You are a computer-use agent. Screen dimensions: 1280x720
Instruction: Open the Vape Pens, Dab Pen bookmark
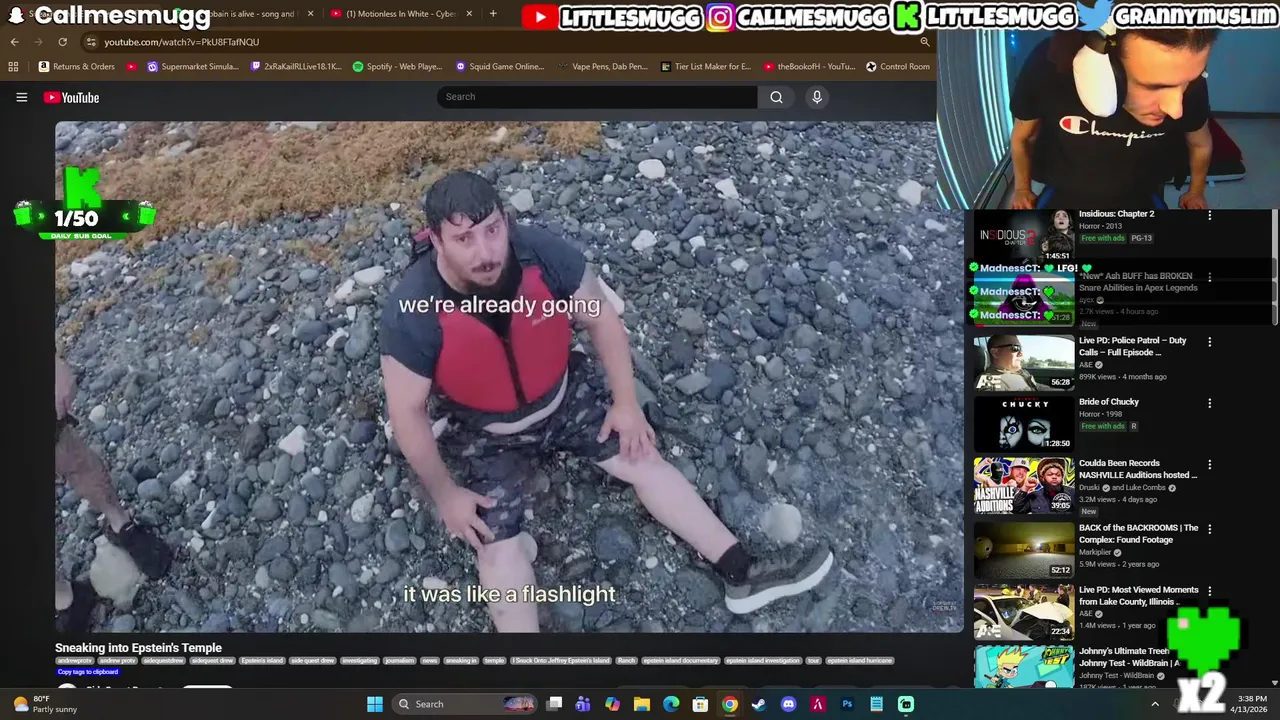[603, 66]
